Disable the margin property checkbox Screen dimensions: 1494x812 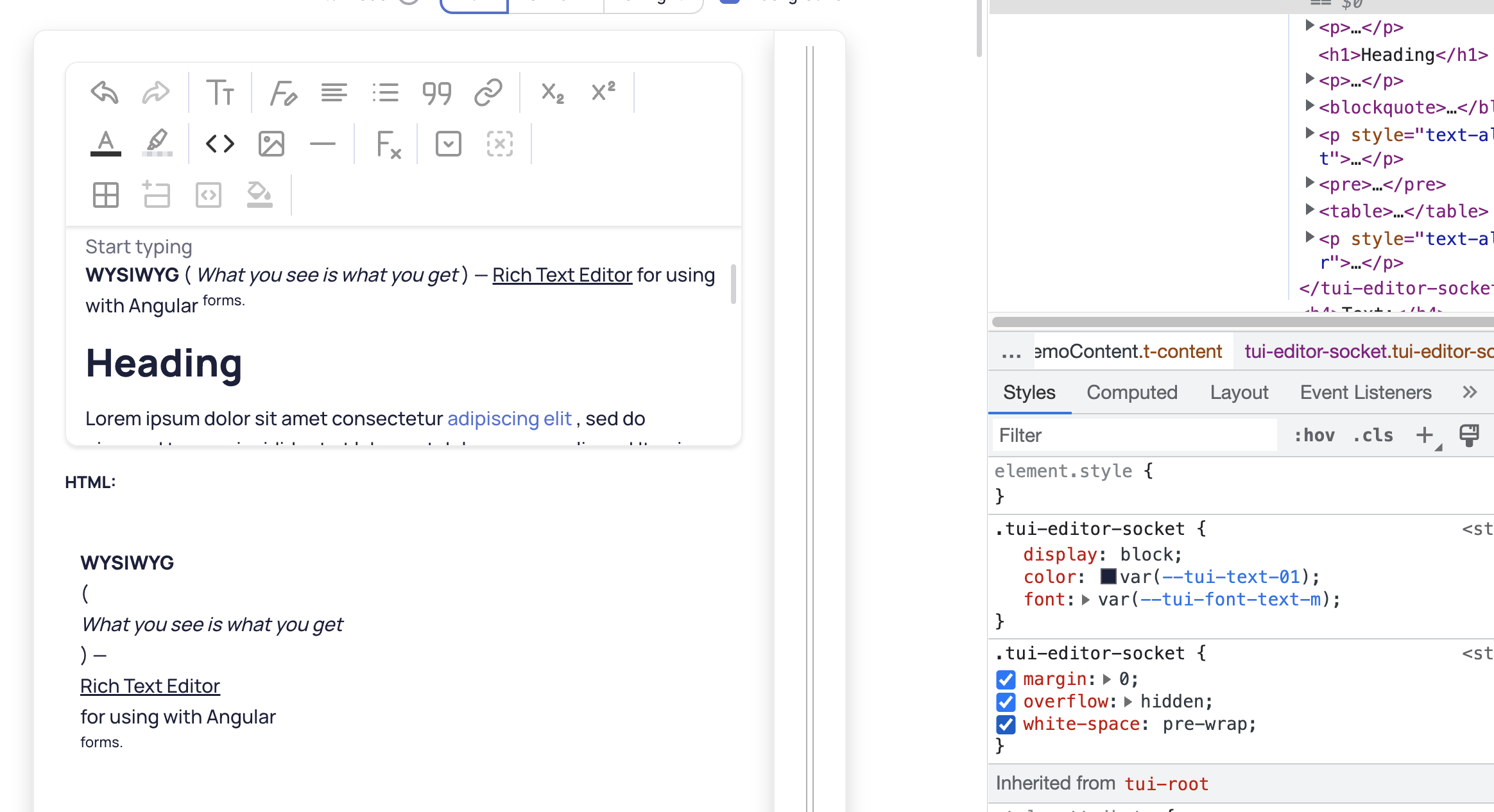coord(1006,679)
